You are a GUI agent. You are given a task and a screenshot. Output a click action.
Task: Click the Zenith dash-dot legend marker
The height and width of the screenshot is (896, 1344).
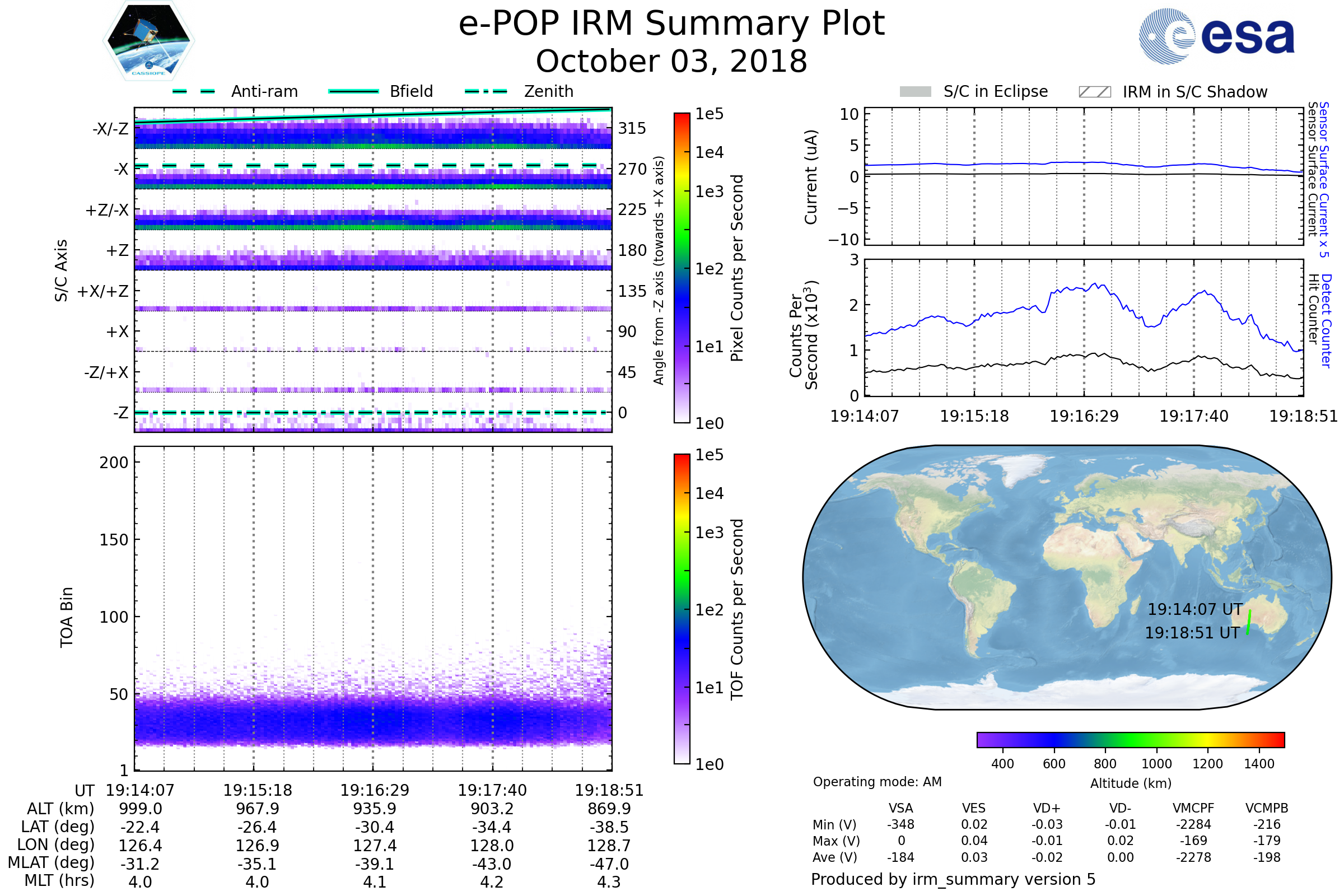[x=486, y=91]
